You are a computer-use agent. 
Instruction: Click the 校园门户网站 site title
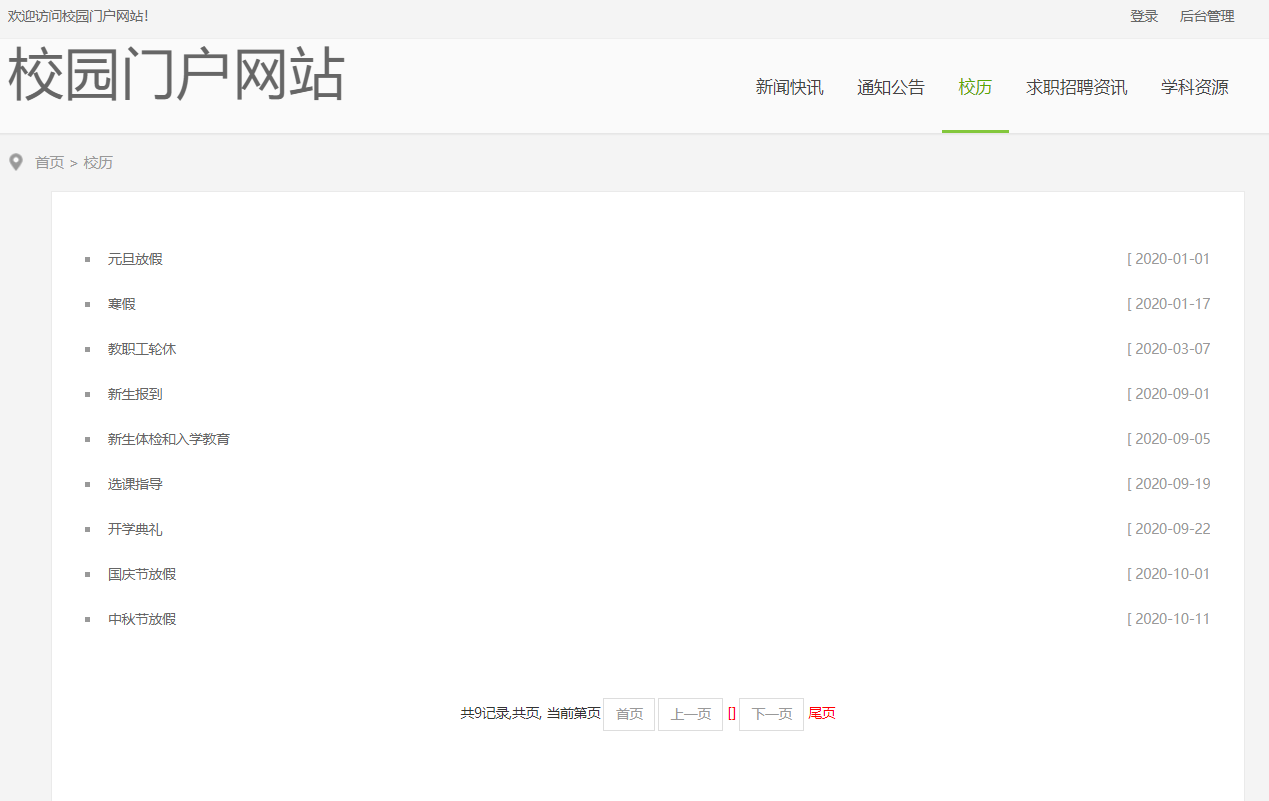(x=176, y=75)
